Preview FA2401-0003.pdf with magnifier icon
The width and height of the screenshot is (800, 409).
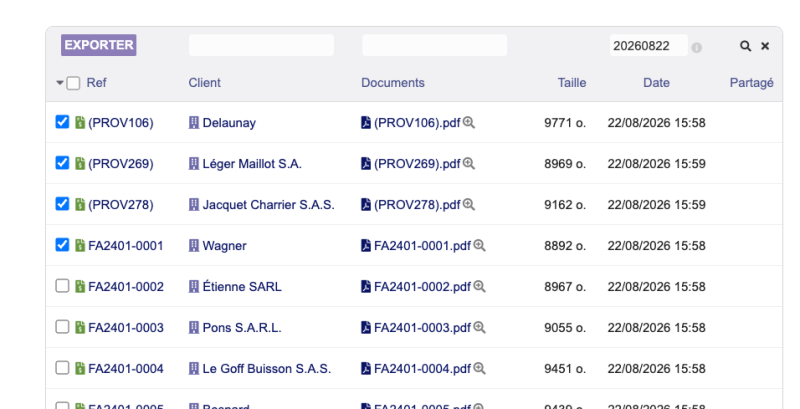[479, 327]
